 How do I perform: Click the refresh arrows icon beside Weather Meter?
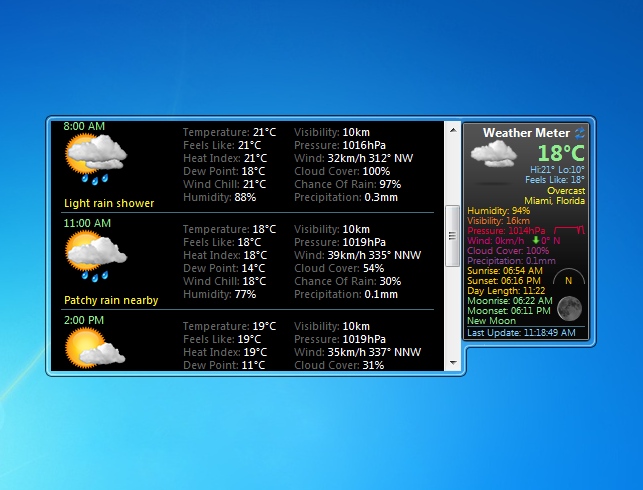pos(579,133)
